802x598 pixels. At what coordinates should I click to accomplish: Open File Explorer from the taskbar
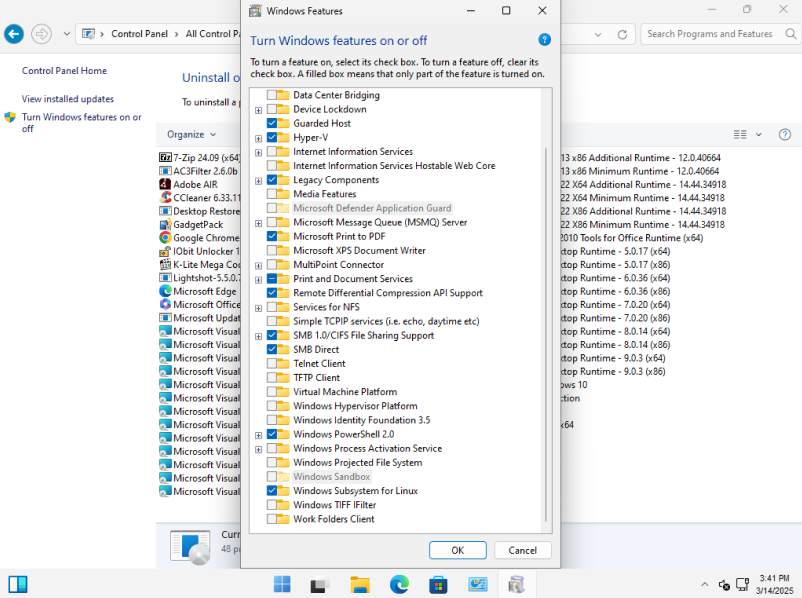(x=360, y=584)
